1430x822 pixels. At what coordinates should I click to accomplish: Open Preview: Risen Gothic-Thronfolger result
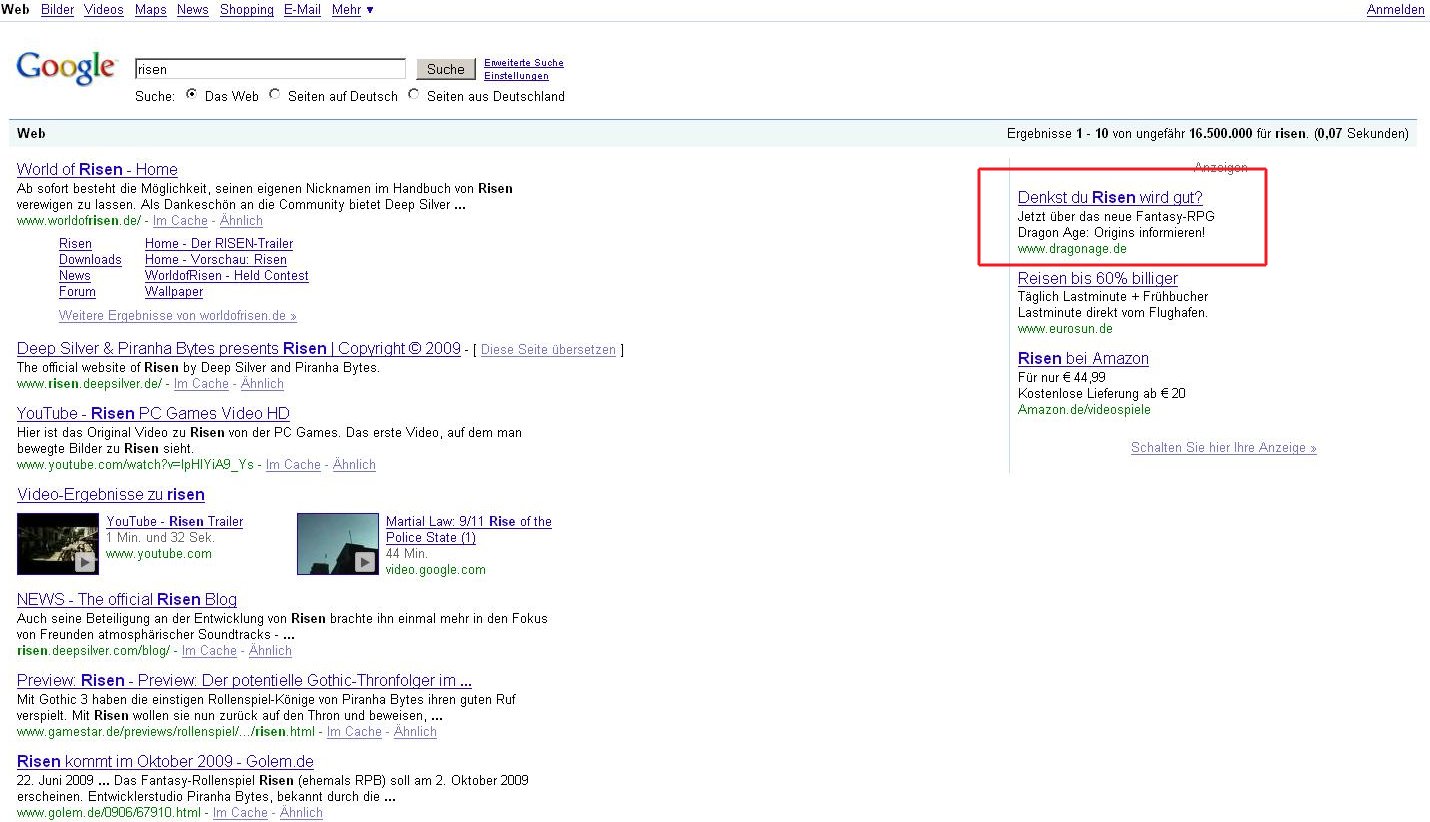click(244, 680)
